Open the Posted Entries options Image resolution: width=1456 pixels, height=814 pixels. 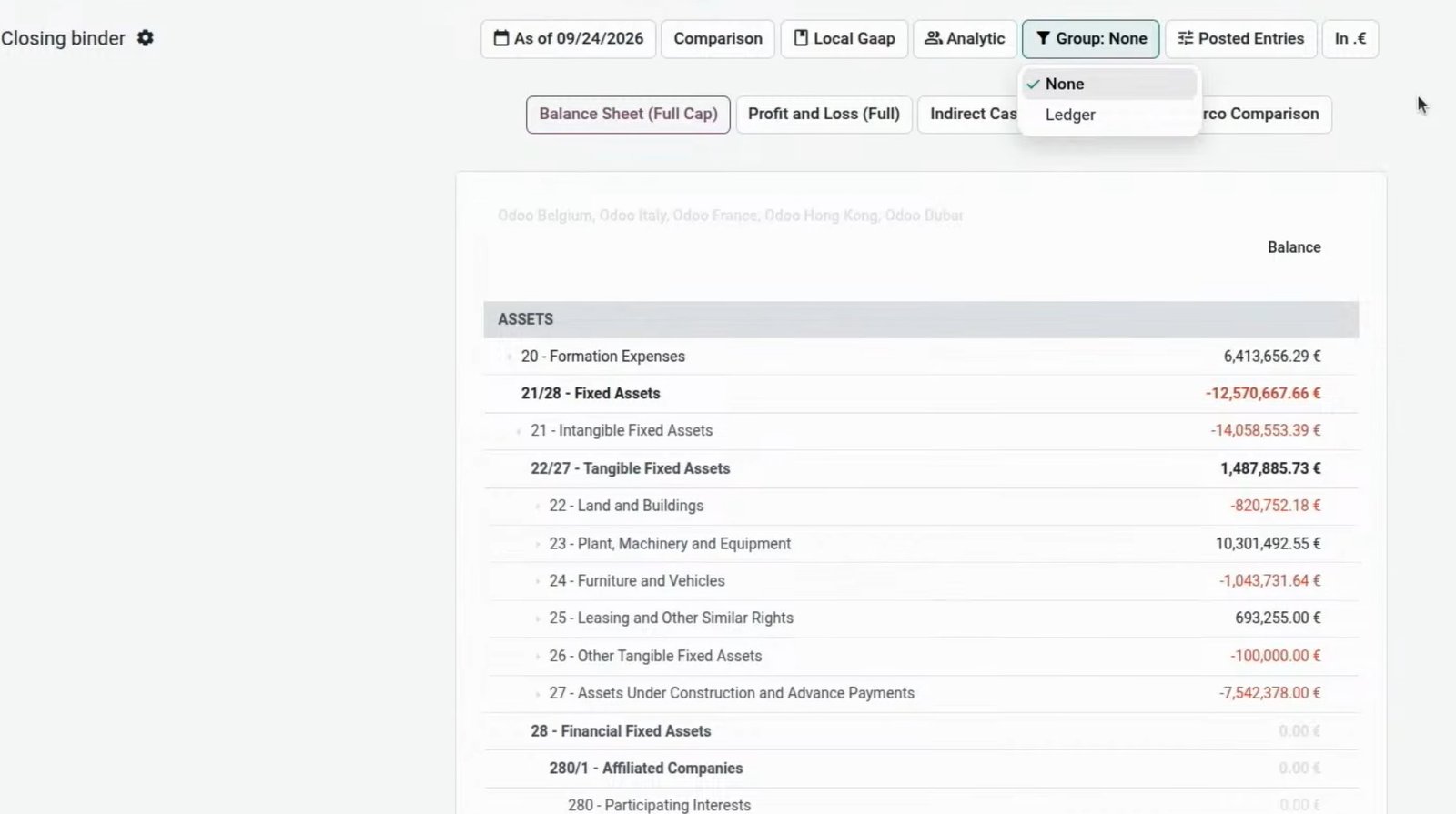1240,39
